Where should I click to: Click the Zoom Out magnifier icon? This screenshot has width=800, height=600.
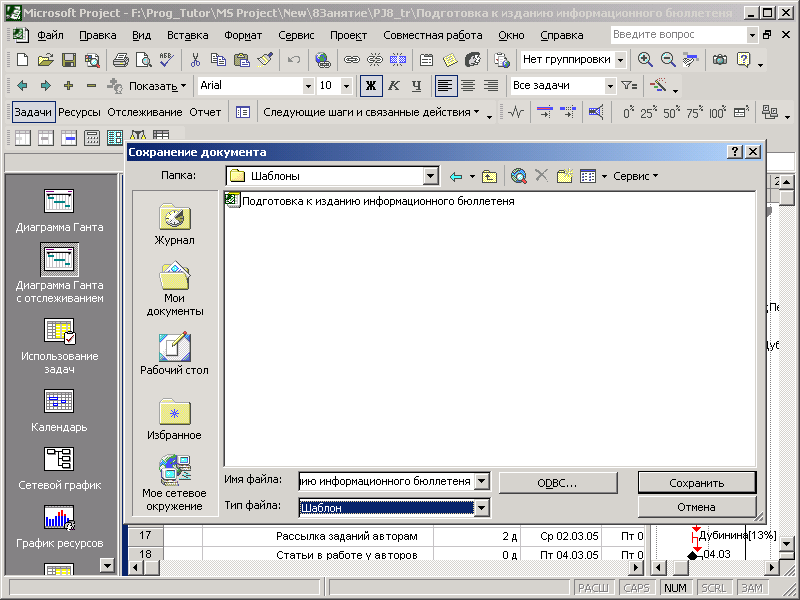[668, 60]
